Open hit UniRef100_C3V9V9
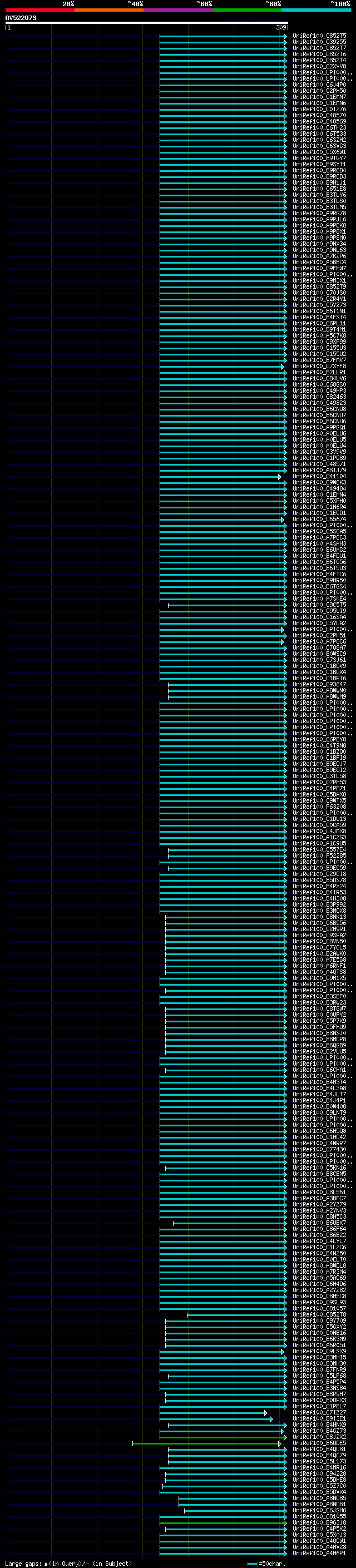The image size is (356, 1568). pos(319,452)
